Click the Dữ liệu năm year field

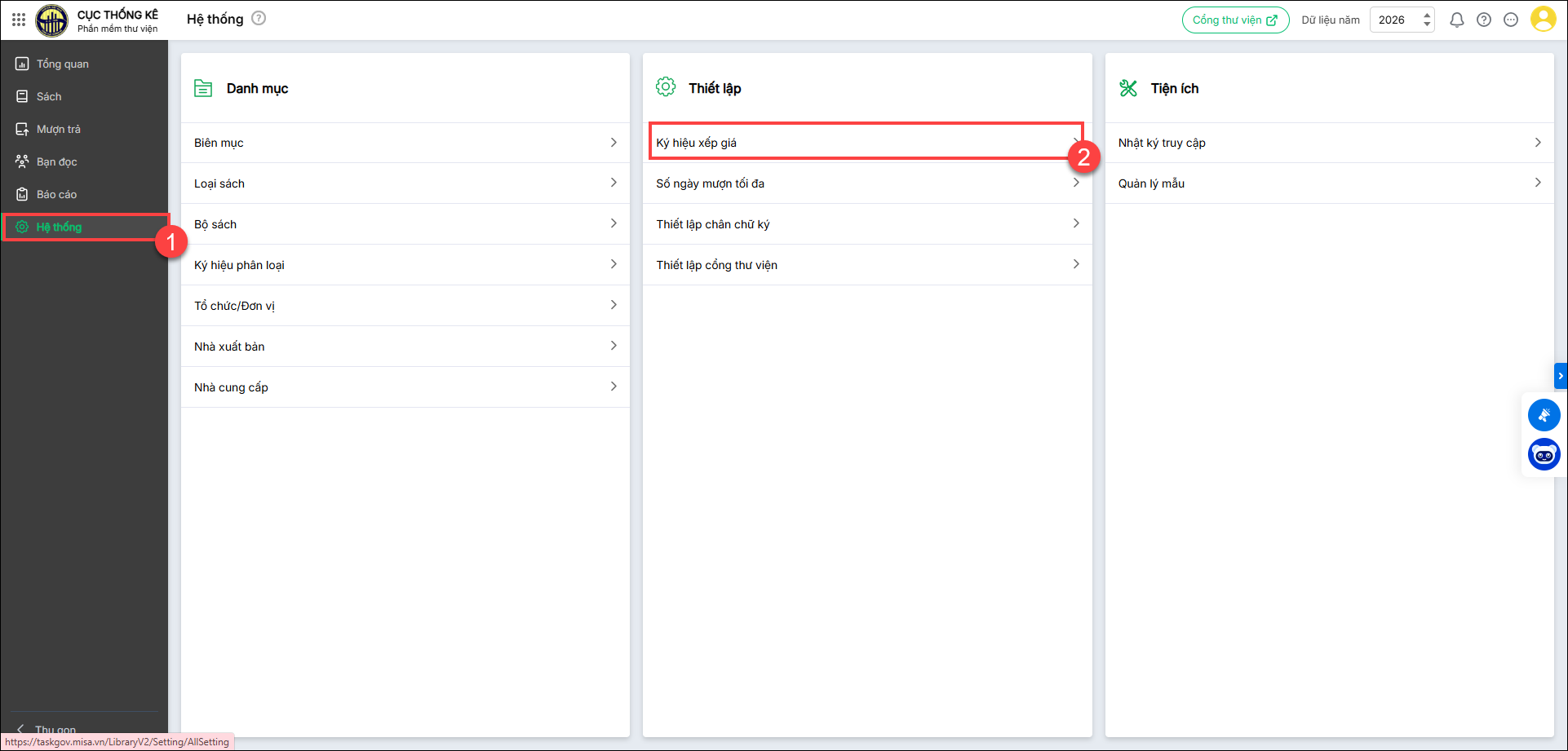coord(1393,20)
